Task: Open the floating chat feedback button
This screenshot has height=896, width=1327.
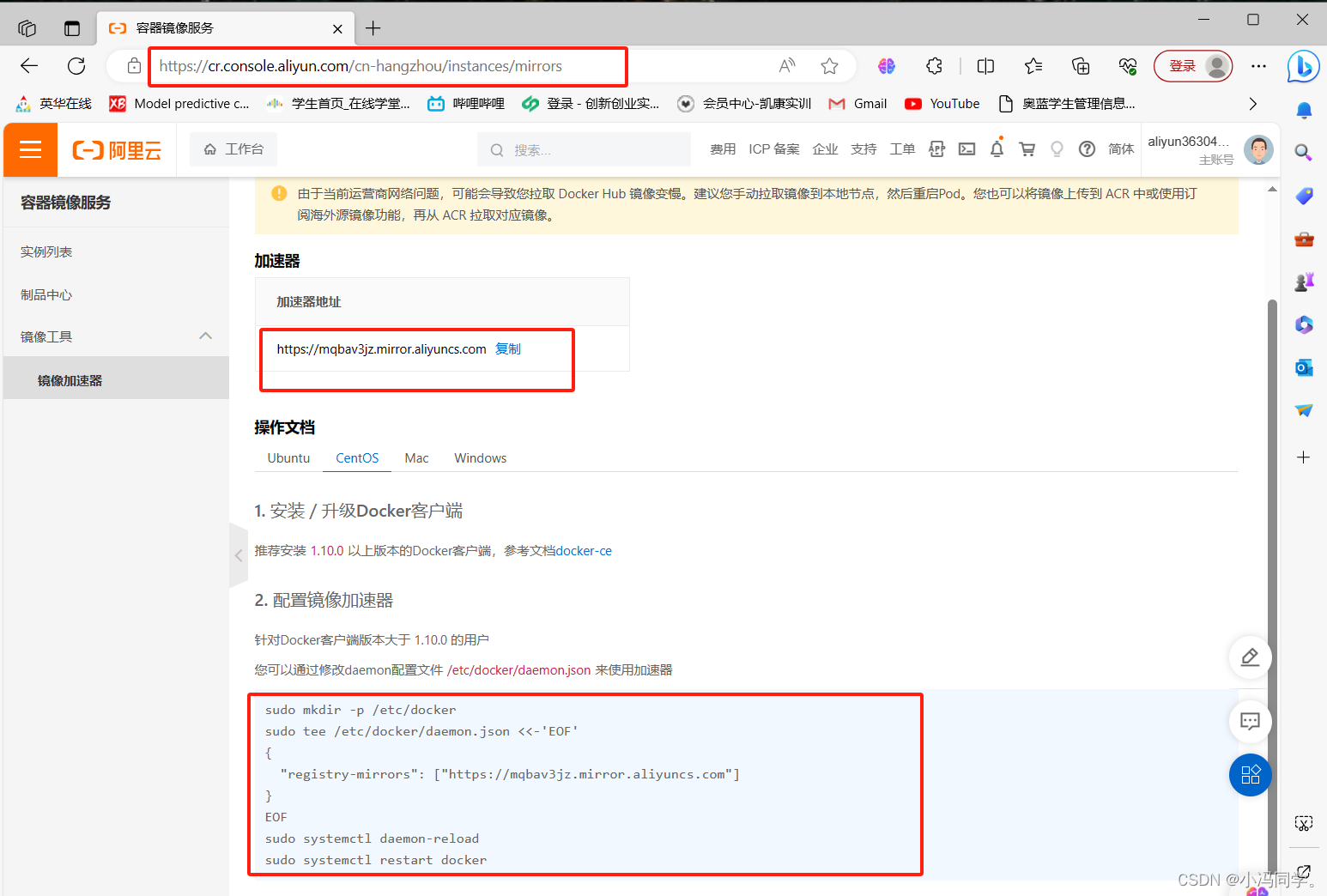Action: click(1250, 721)
